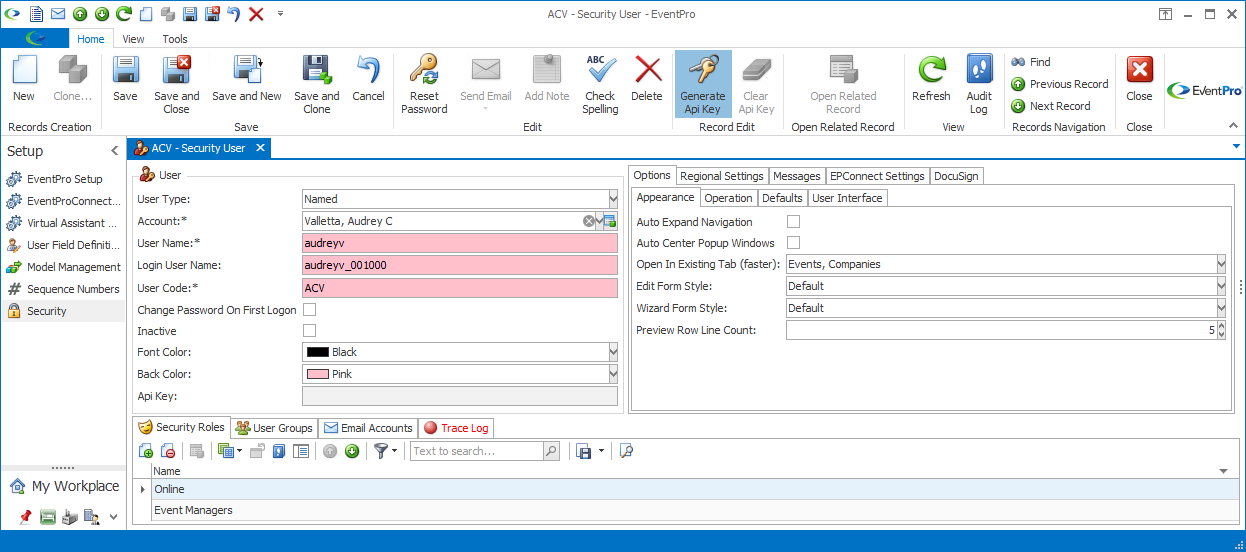Expand the Online row arrow
This screenshot has width=1246, height=552.
click(142, 489)
